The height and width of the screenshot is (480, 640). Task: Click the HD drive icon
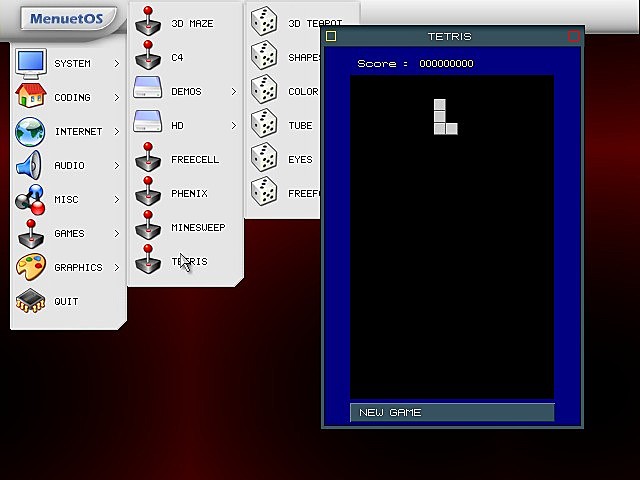[147, 121]
